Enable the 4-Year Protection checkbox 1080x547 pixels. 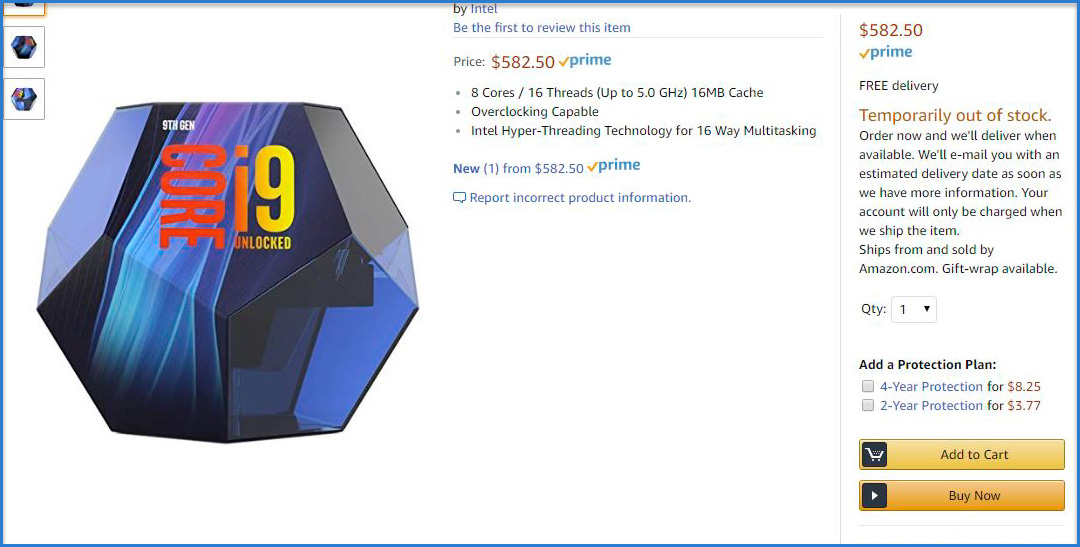point(868,386)
